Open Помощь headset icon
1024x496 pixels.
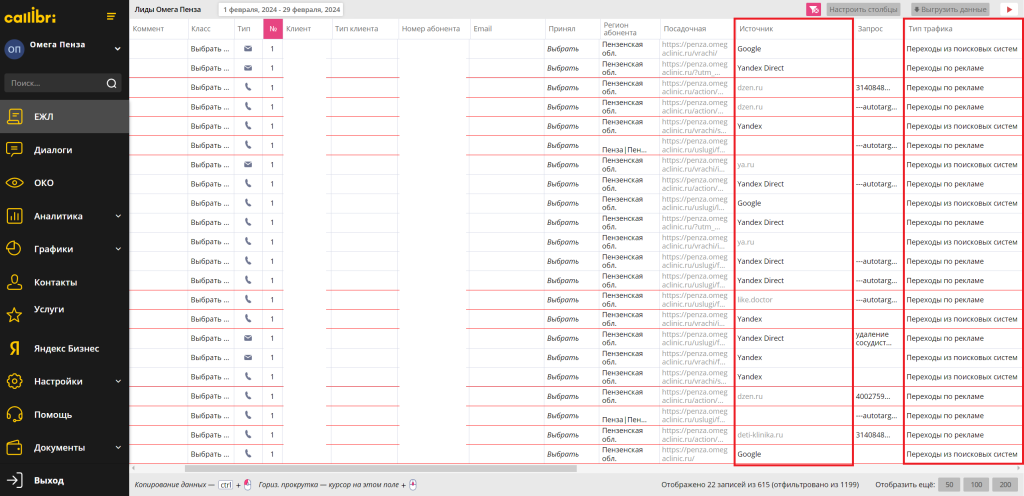[14, 414]
